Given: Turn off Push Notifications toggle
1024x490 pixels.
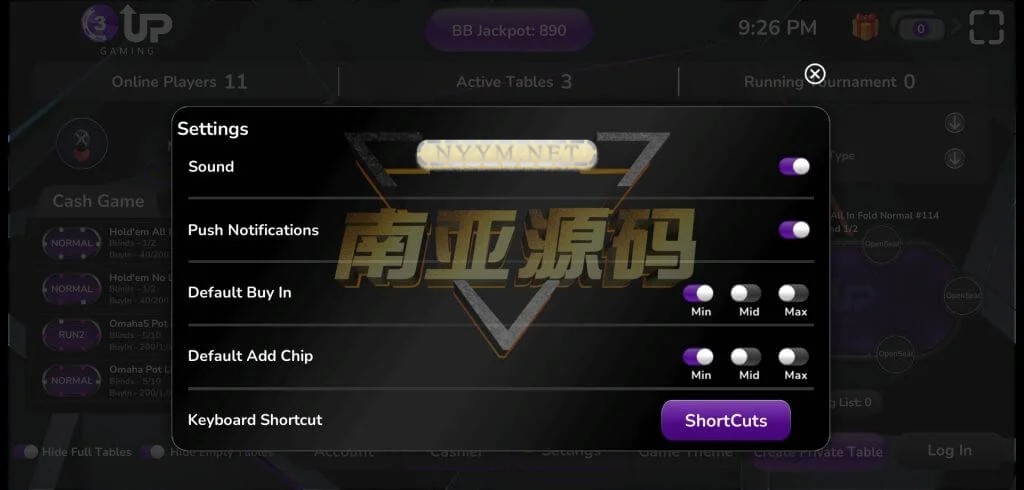Looking at the screenshot, I should [x=794, y=229].
